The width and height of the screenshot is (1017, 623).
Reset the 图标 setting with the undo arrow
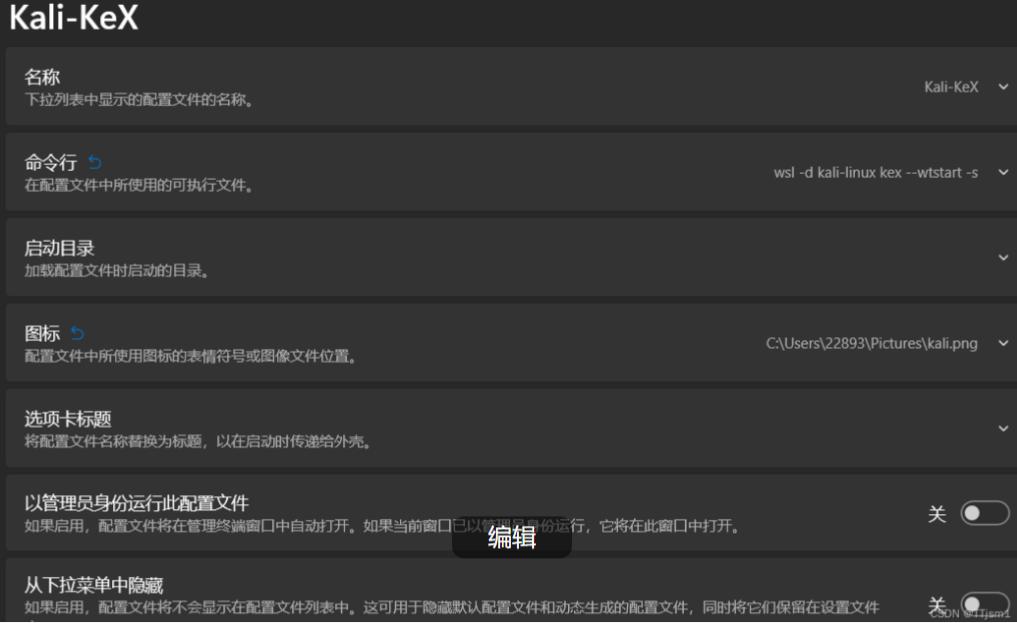pyautogui.click(x=78, y=333)
